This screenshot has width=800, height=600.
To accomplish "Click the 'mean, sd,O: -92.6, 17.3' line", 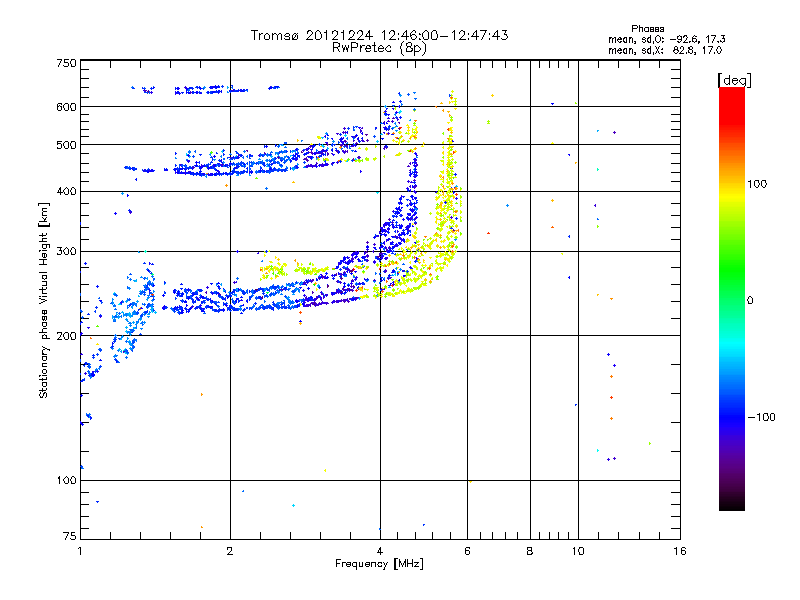I will click(666, 39).
